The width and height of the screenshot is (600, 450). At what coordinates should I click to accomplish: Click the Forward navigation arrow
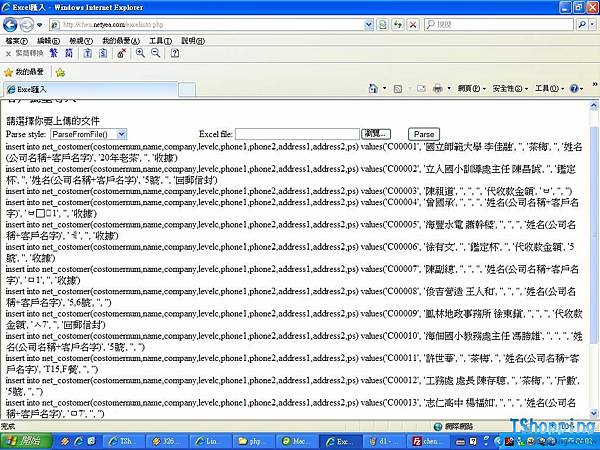pos(26,25)
